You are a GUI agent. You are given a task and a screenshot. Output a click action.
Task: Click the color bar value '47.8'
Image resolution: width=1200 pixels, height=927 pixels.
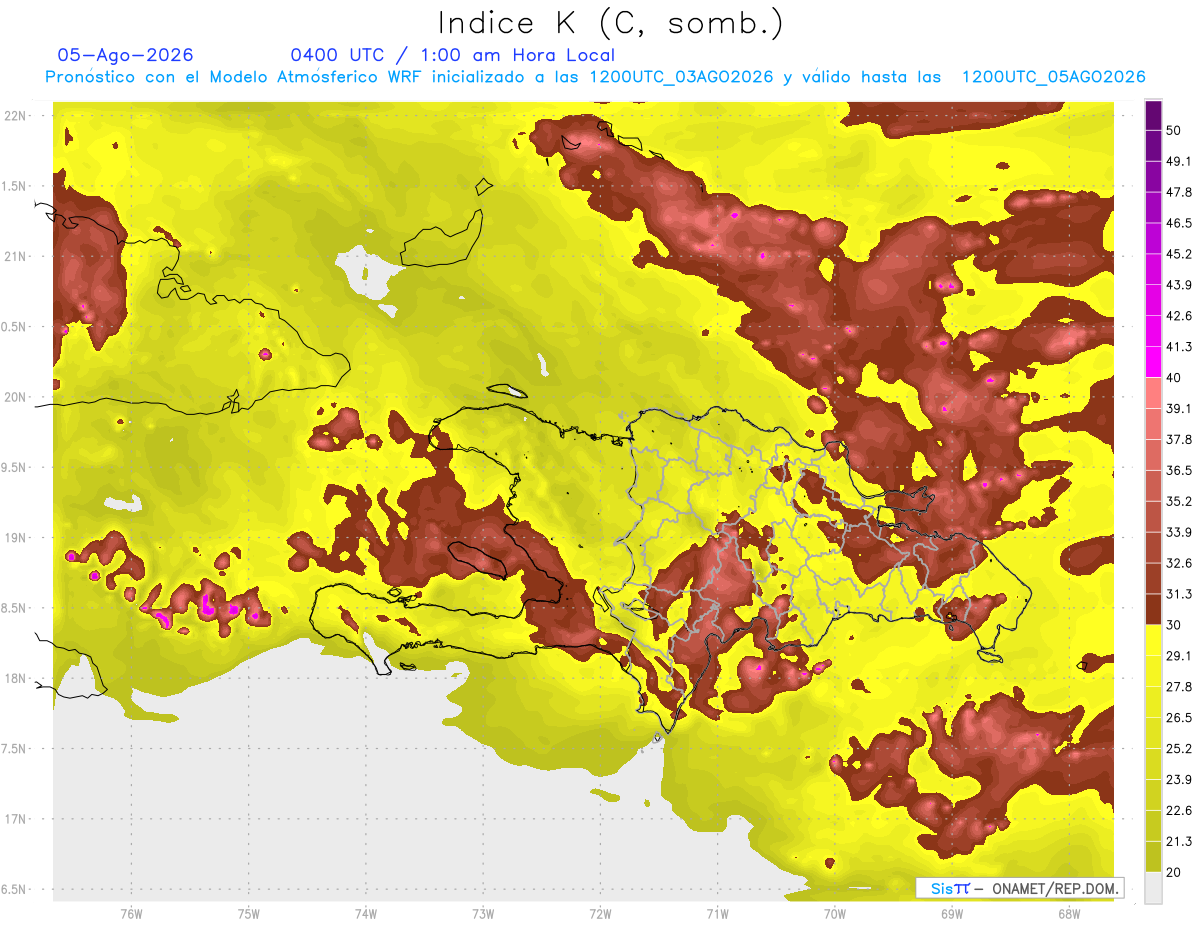point(1179,192)
